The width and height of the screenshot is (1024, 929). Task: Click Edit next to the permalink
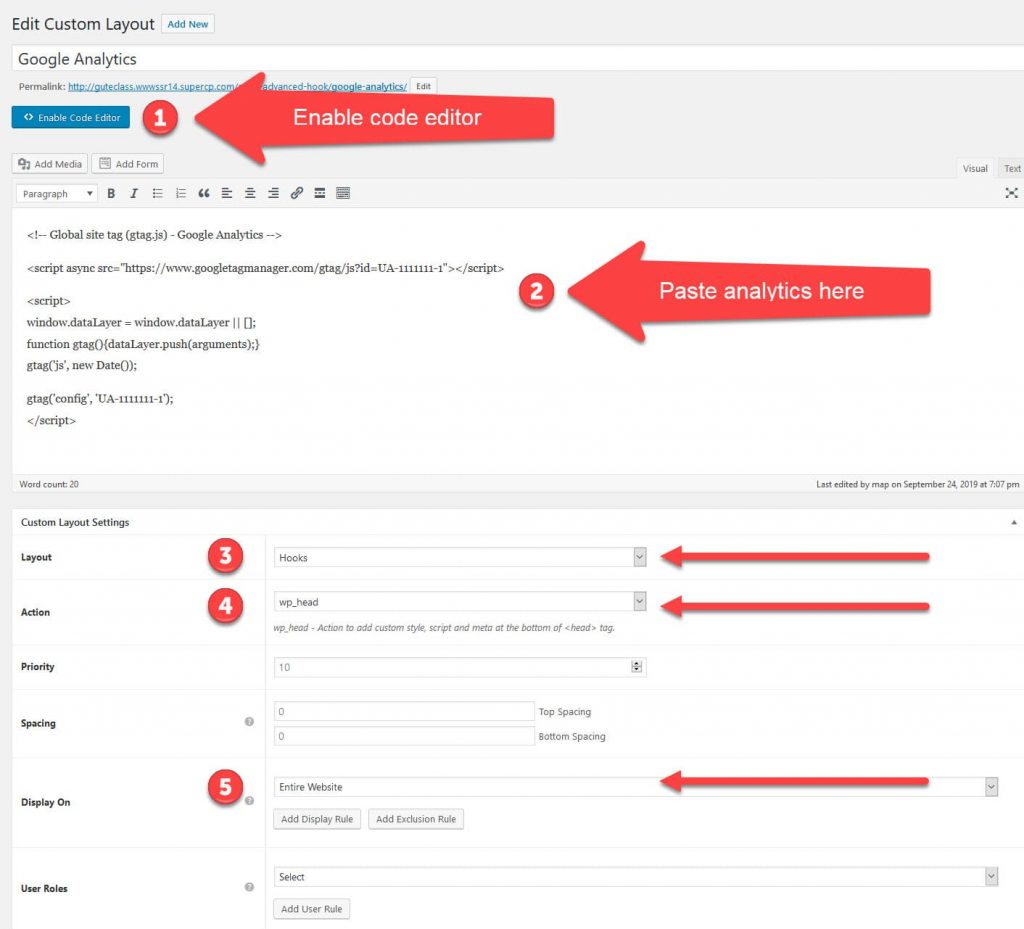coord(423,86)
